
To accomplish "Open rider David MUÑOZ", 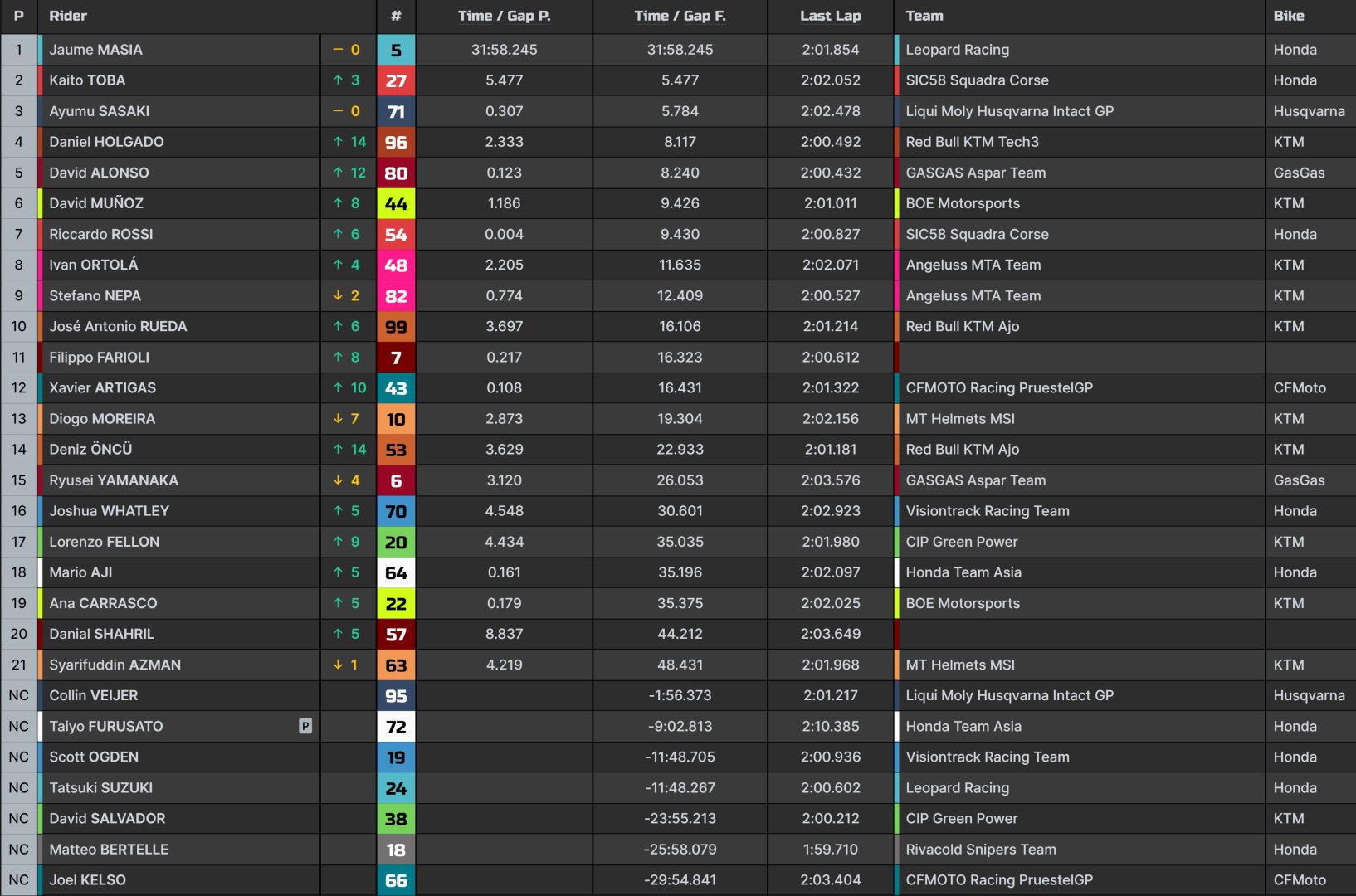I will coord(96,203).
